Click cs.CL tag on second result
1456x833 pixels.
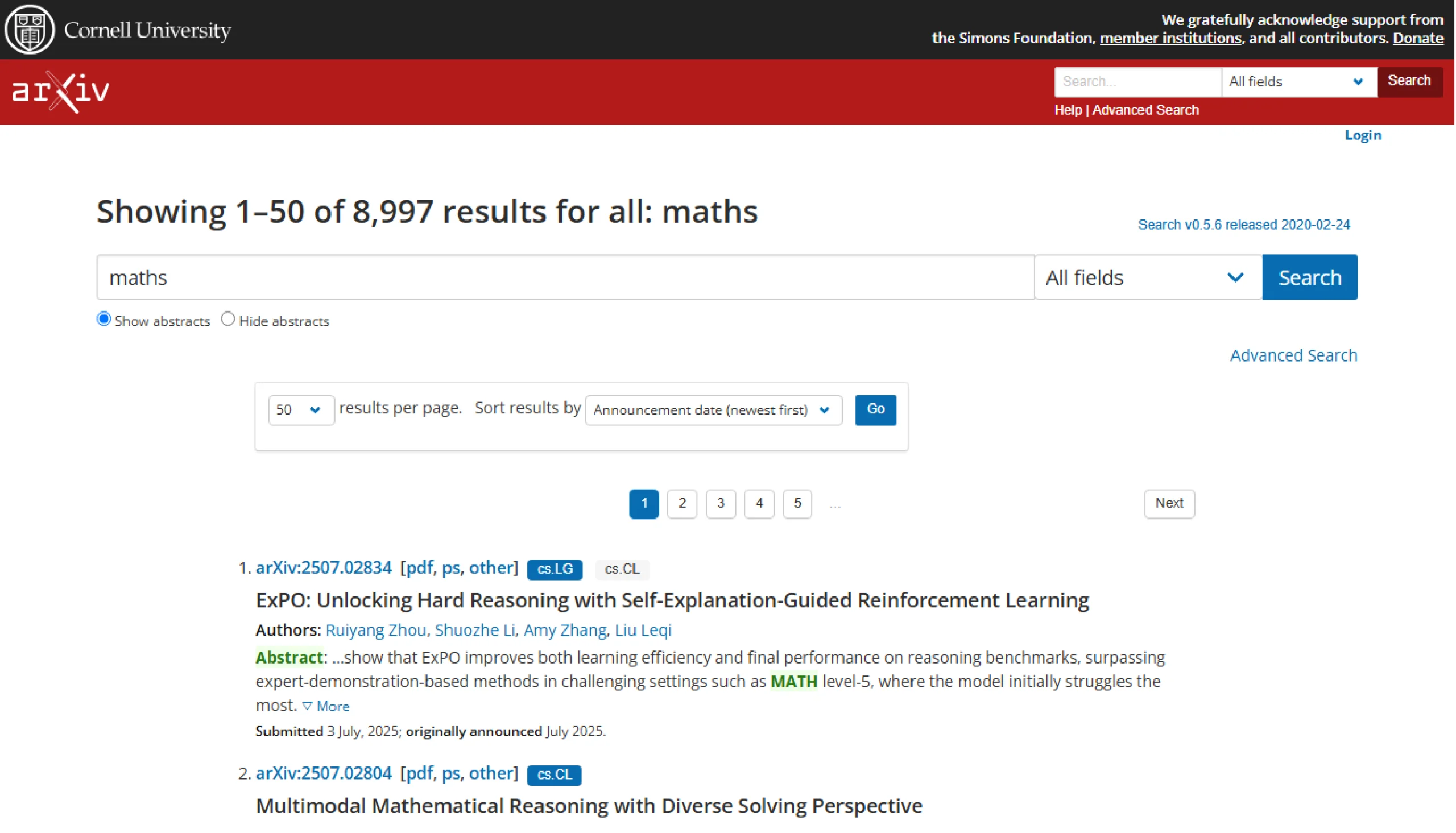coord(554,775)
